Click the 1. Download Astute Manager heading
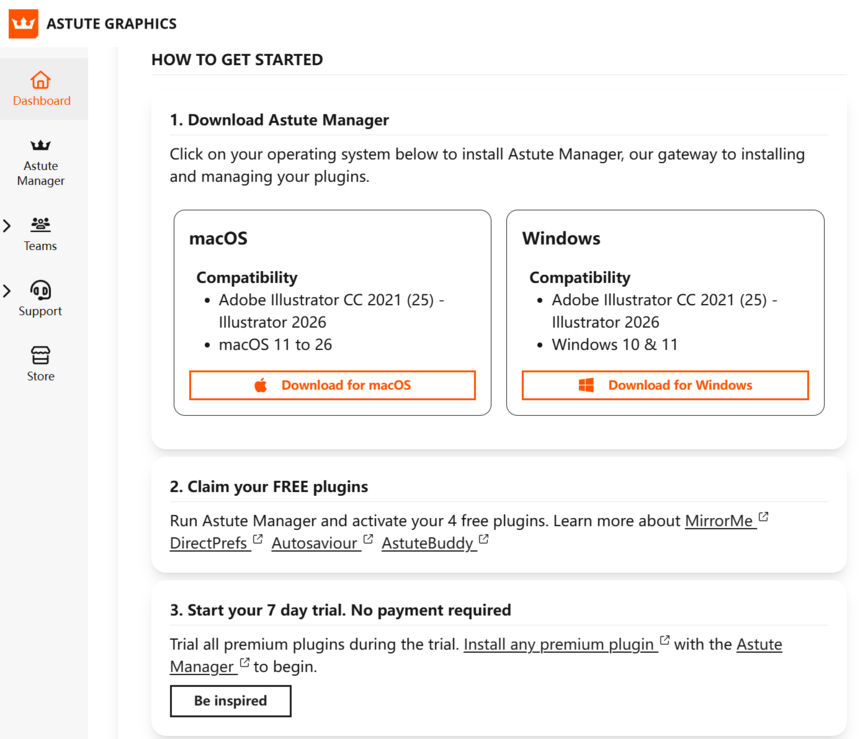The width and height of the screenshot is (860, 739). pyautogui.click(x=279, y=120)
